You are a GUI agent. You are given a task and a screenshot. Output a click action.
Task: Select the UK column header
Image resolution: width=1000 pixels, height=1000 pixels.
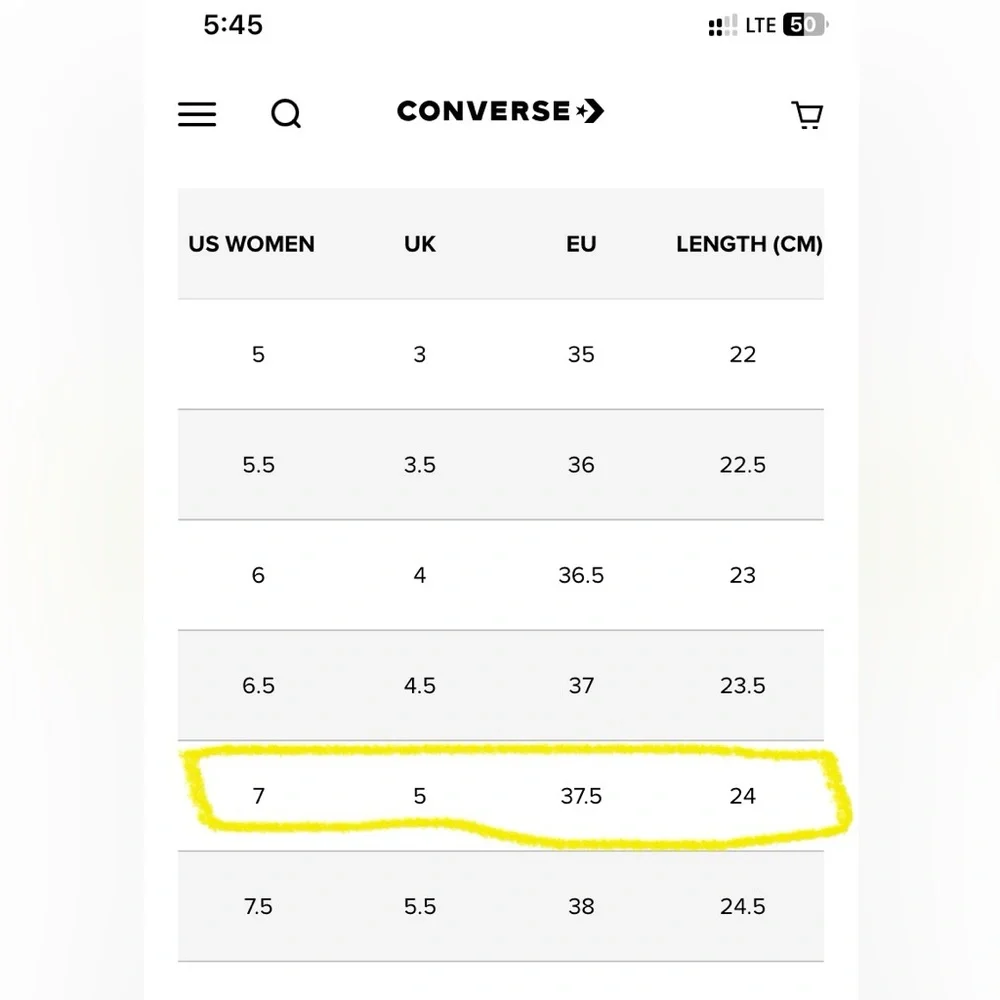pos(420,244)
